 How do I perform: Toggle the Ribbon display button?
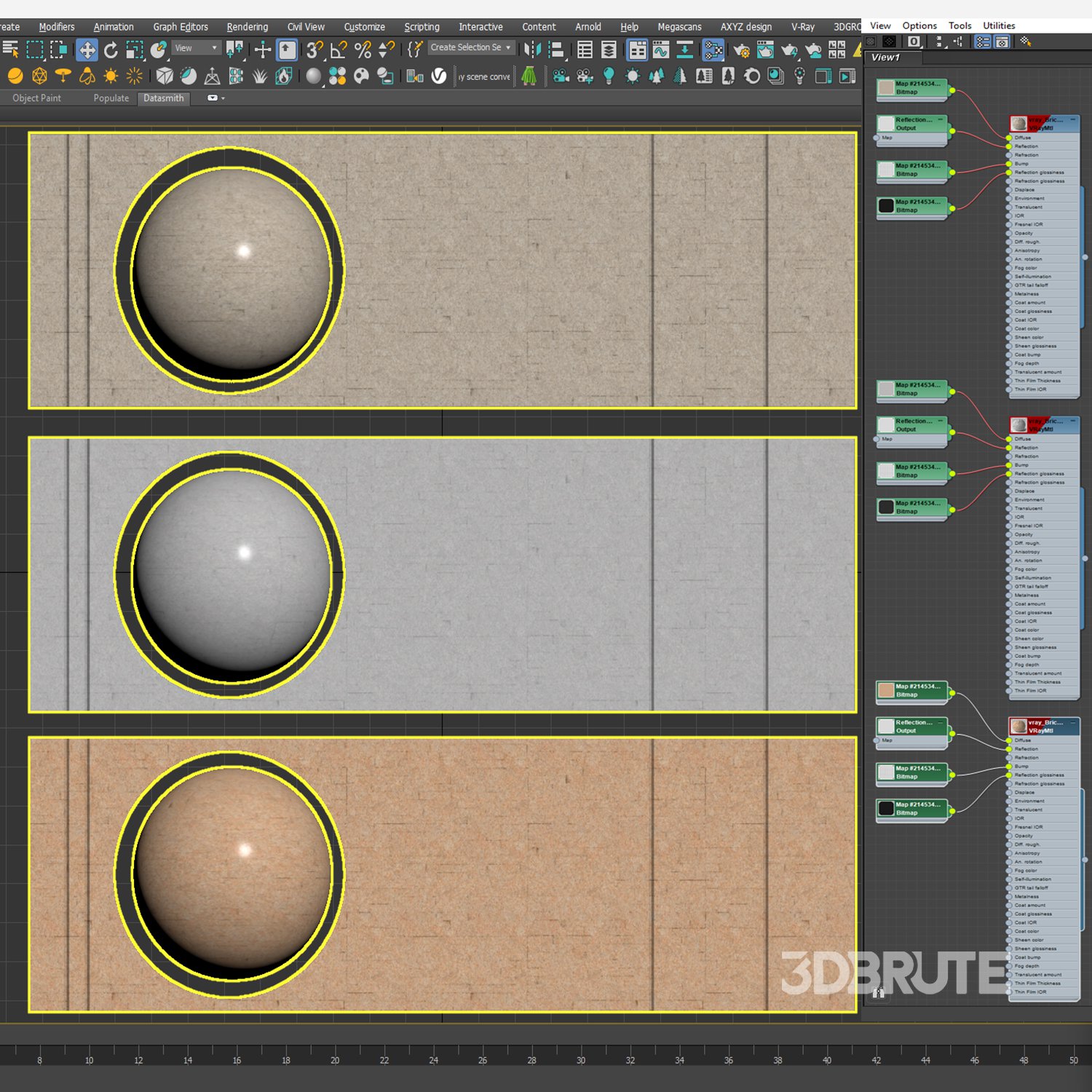coord(637,50)
